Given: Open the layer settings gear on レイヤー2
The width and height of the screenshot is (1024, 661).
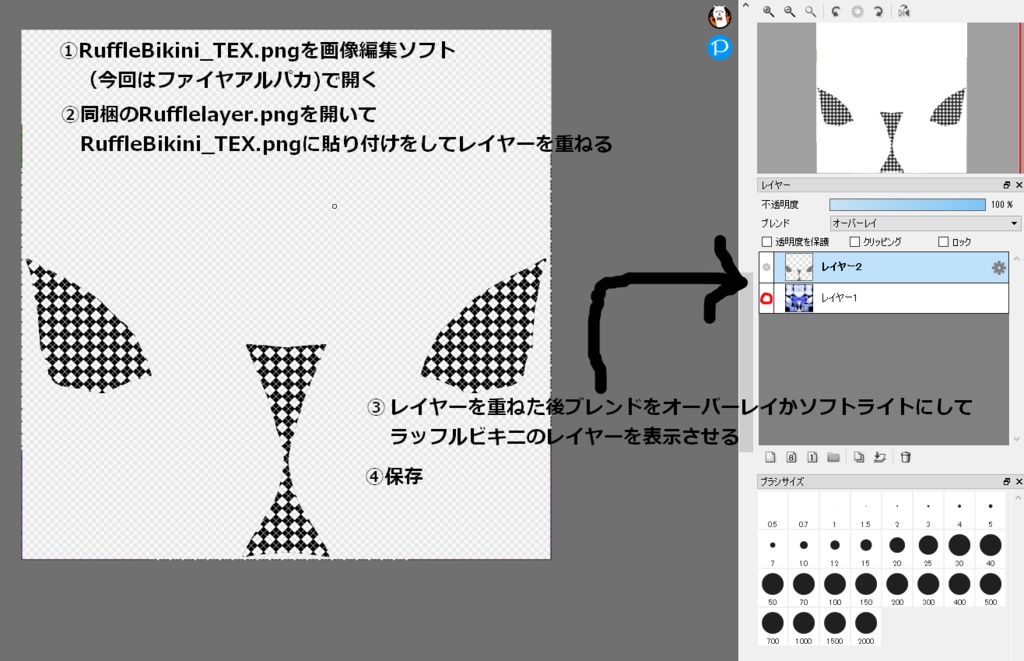Looking at the screenshot, I should click(x=997, y=268).
